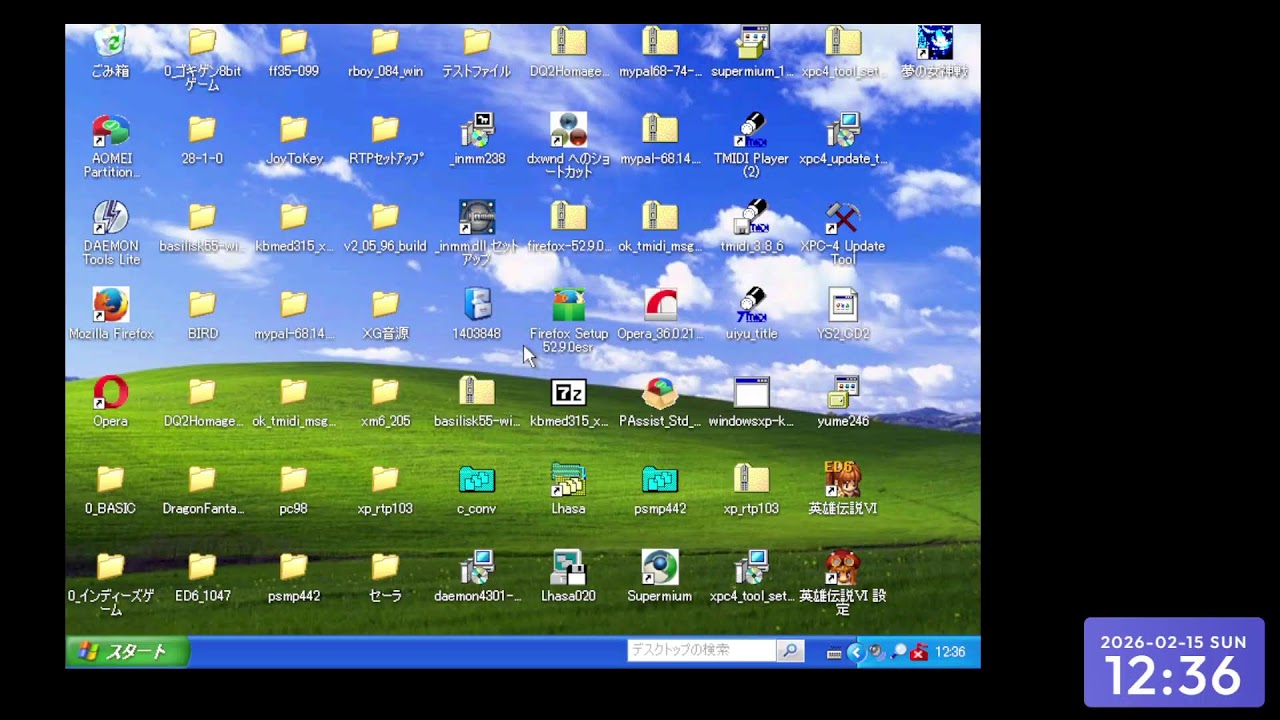The image size is (1280, 720).
Task: Select the mypal-68.14 zip archive icon
Action: click(x=660, y=130)
